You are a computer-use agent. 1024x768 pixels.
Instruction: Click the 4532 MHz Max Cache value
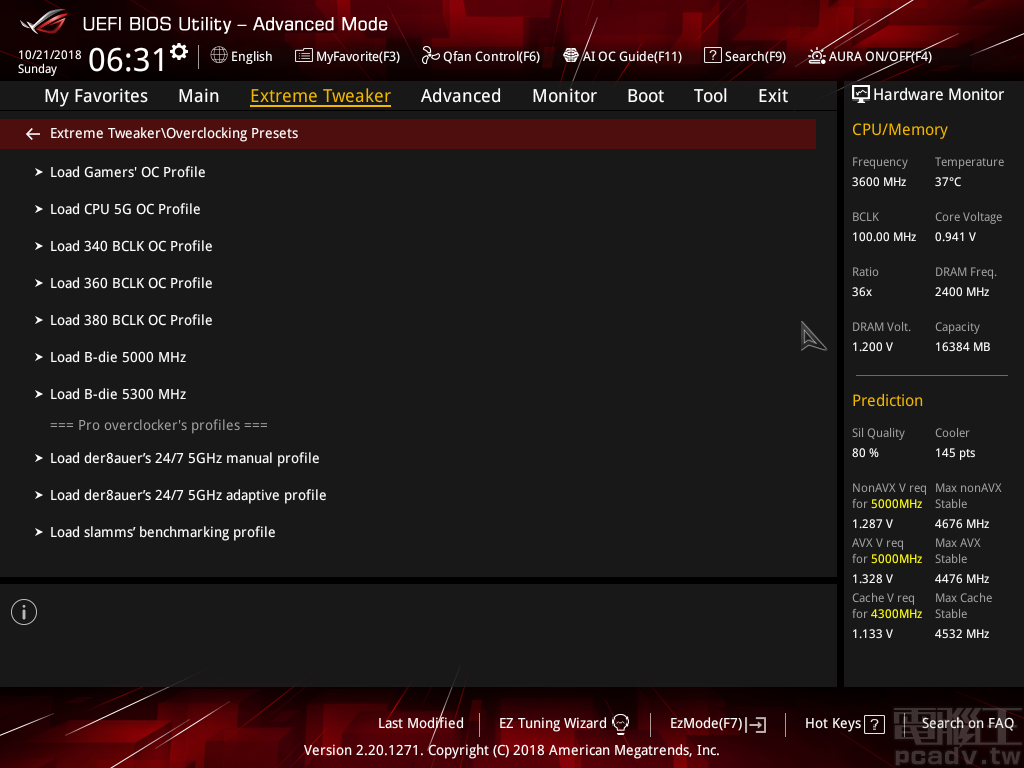click(961, 634)
